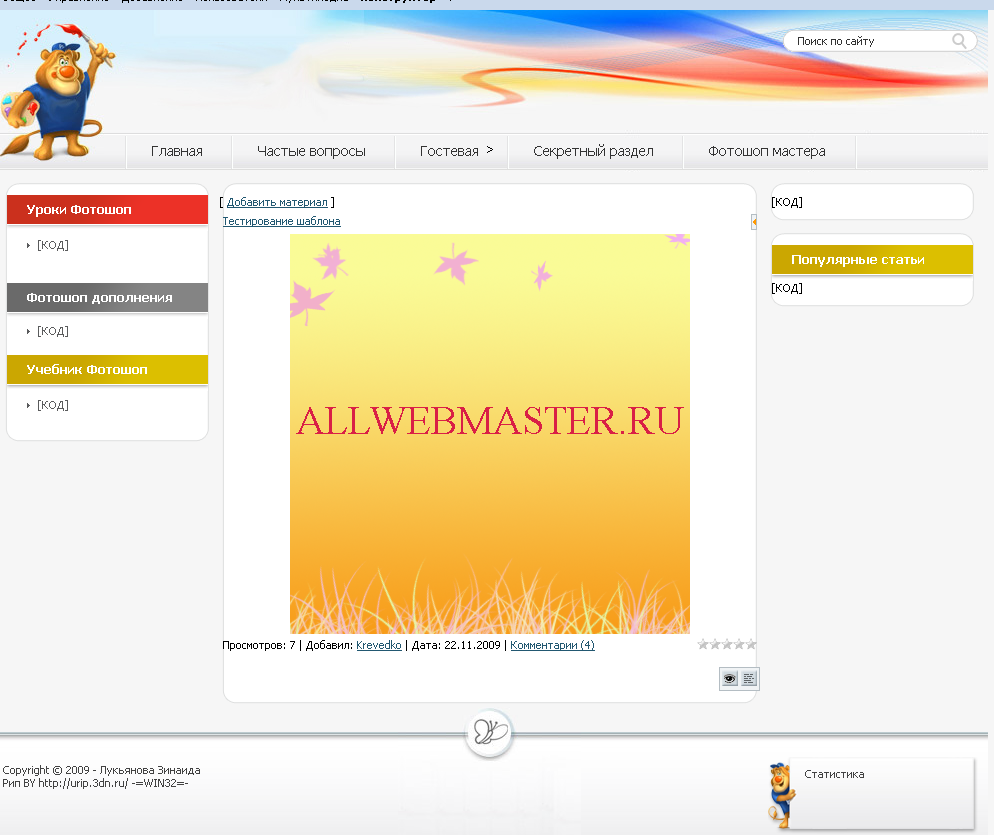This screenshot has width=994, height=835.
Task: Click [КОД] item under Уроки Фотошоп
Action: tap(53, 245)
